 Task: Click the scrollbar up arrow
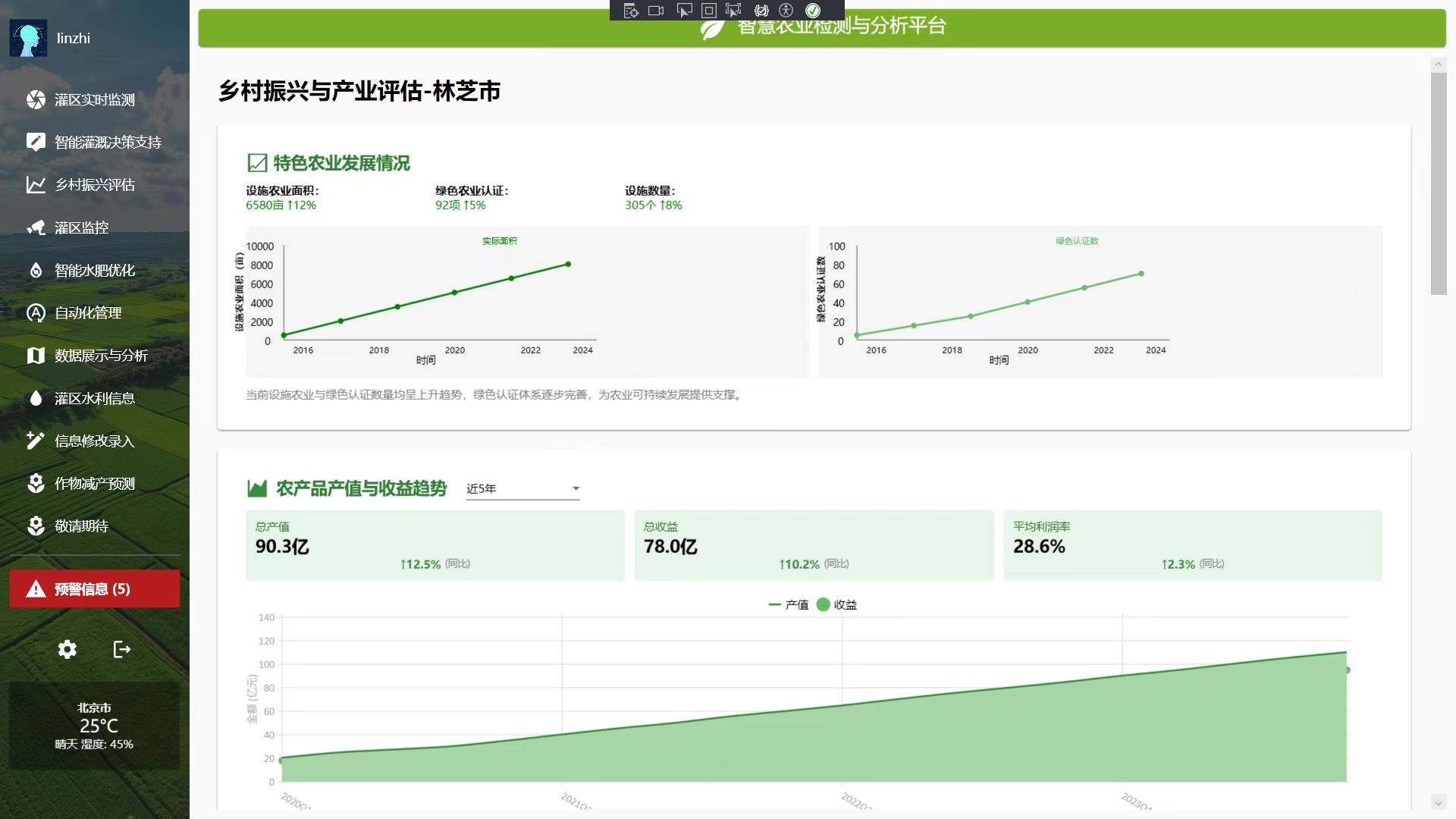pyautogui.click(x=1439, y=64)
